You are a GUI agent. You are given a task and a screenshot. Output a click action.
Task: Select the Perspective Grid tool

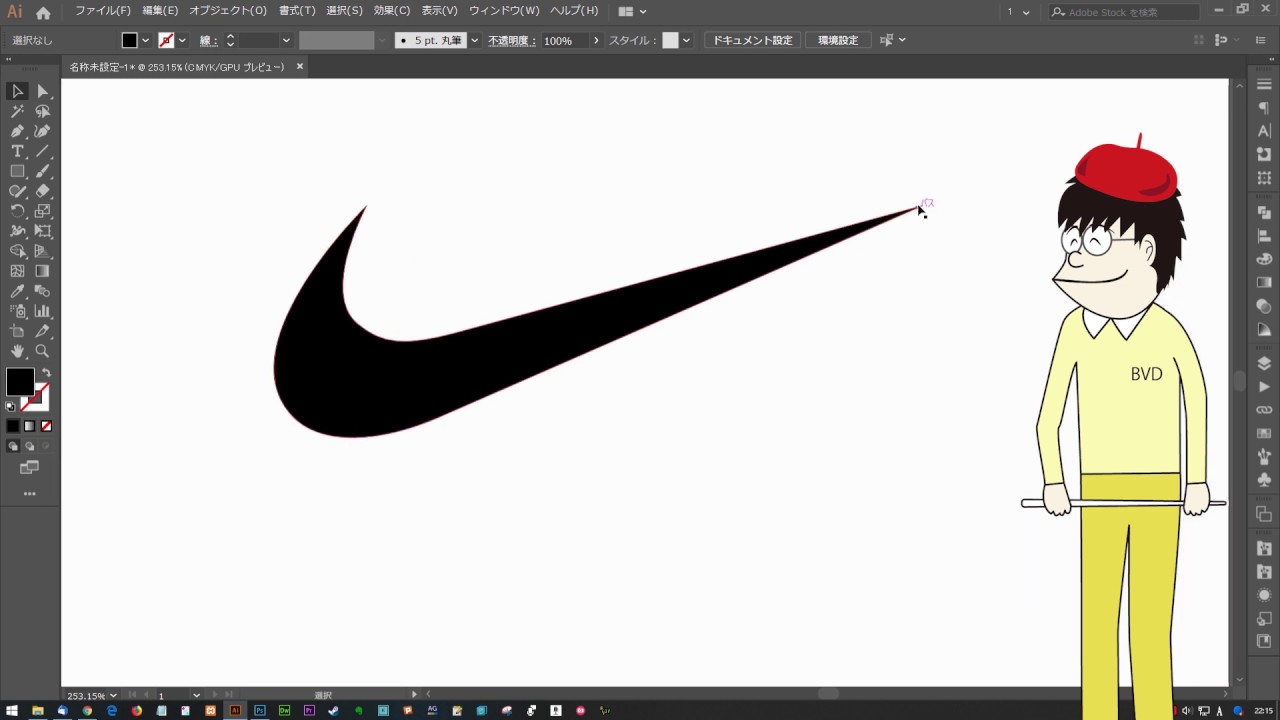click(42, 251)
